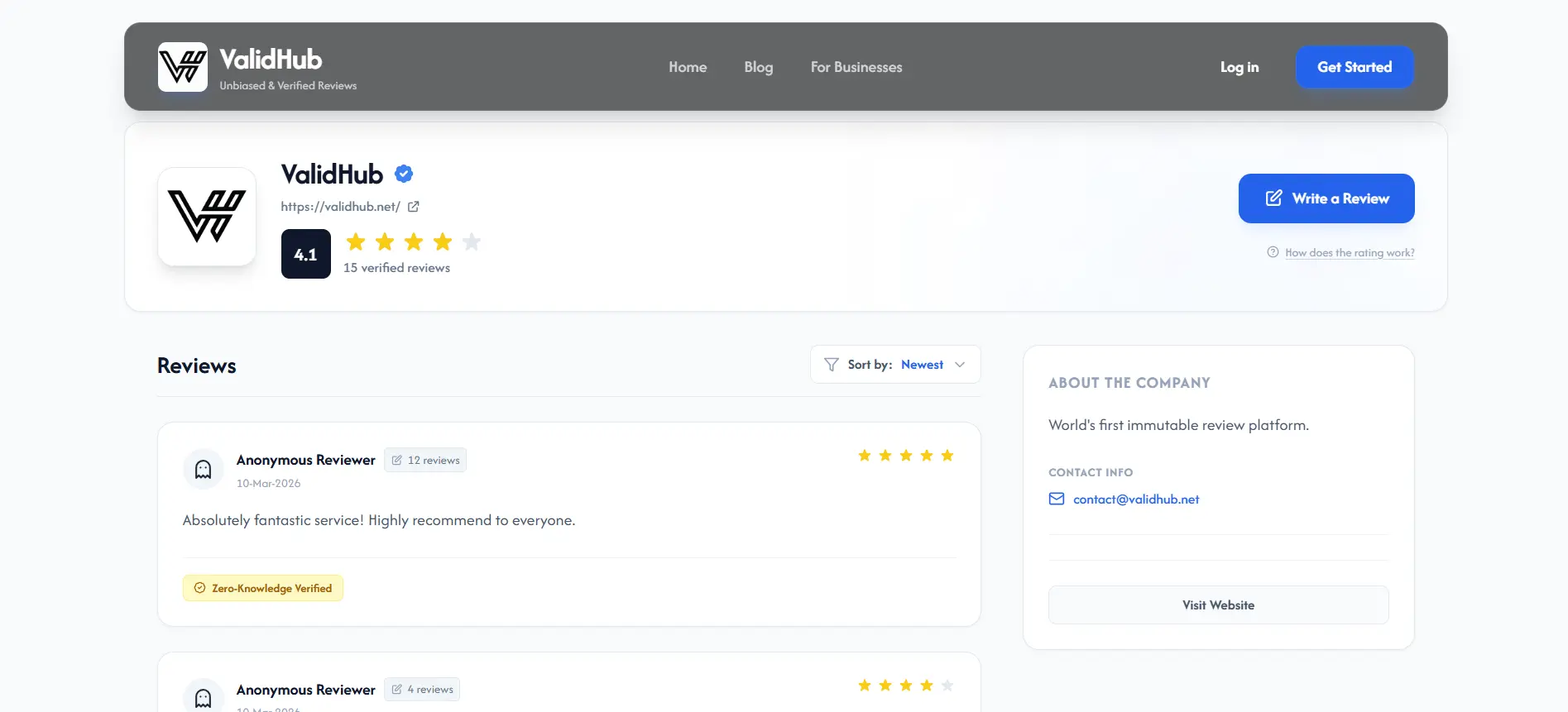Click the blue verified badge next to ValidHub
This screenshot has width=1568, height=712.
coord(404,174)
